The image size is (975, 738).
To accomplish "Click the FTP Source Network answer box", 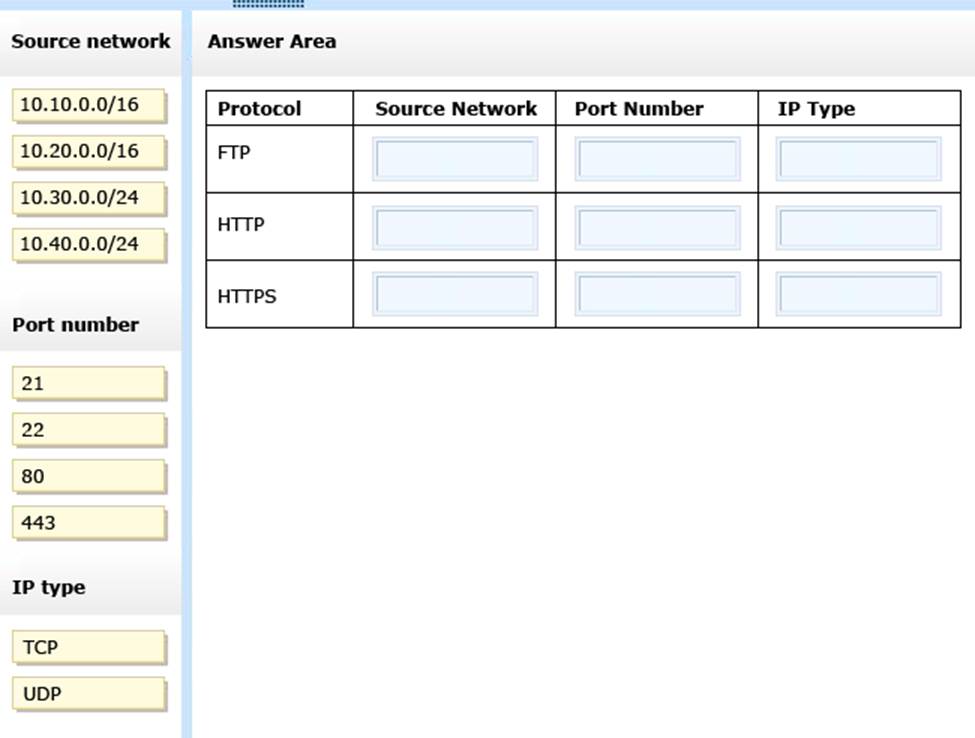I will 455,159.
